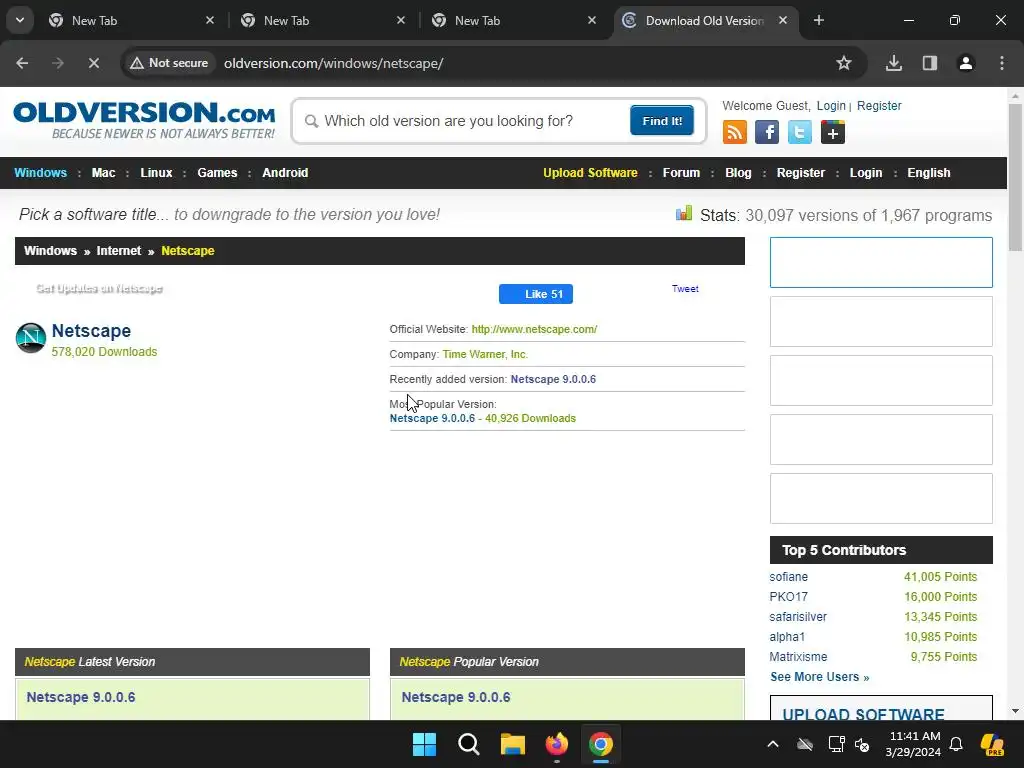Click the Facebook Like 51 button
Screen dimensions: 1024x768
(536, 294)
